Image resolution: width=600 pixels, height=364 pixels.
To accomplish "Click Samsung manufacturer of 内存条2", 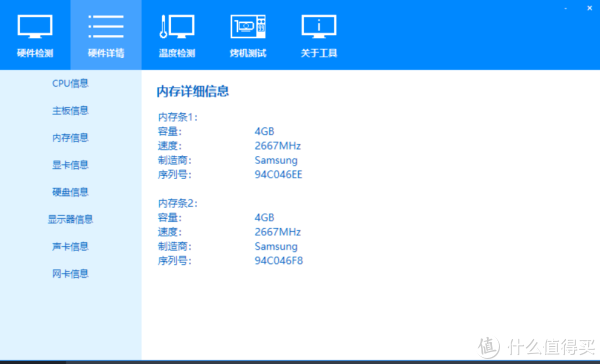I will 276,247.
